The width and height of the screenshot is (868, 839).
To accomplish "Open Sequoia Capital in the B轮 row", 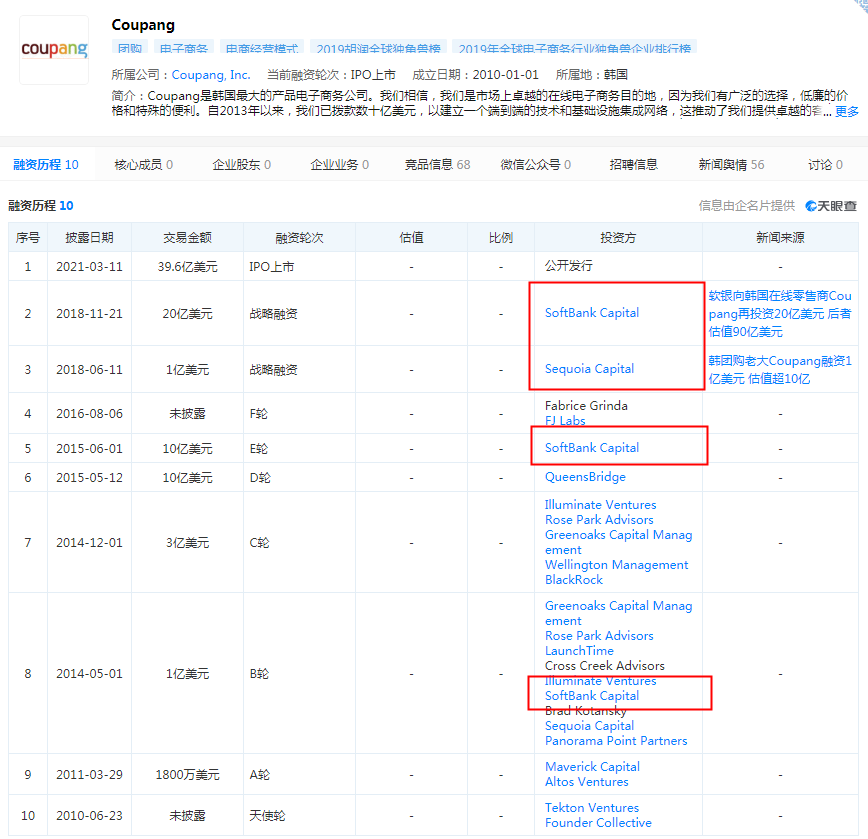I will click(589, 726).
